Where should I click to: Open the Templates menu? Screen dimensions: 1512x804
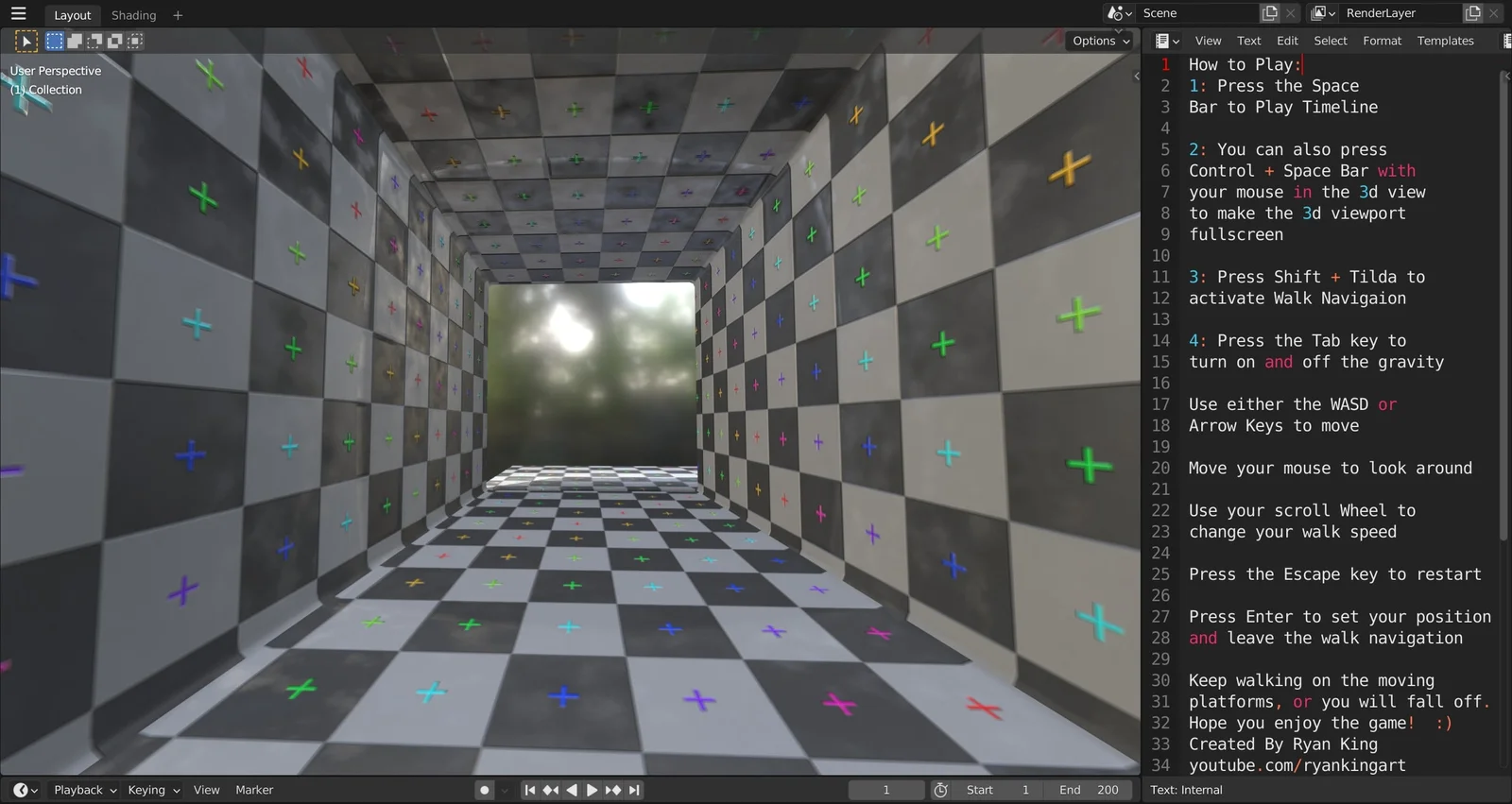click(1445, 41)
